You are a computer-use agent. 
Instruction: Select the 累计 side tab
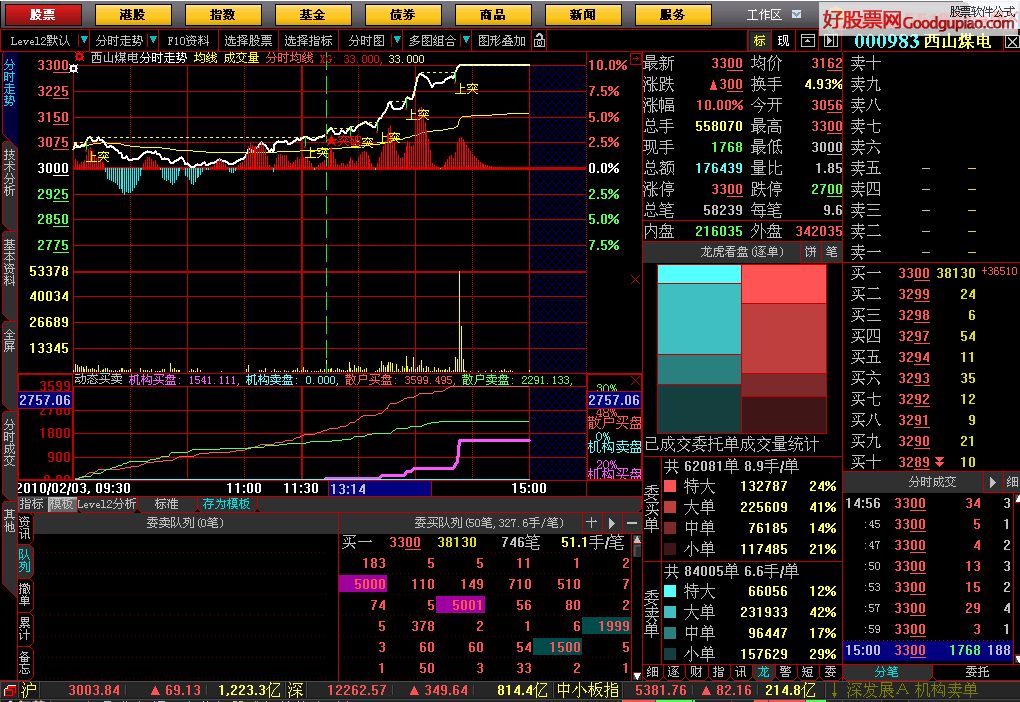(x=24, y=630)
